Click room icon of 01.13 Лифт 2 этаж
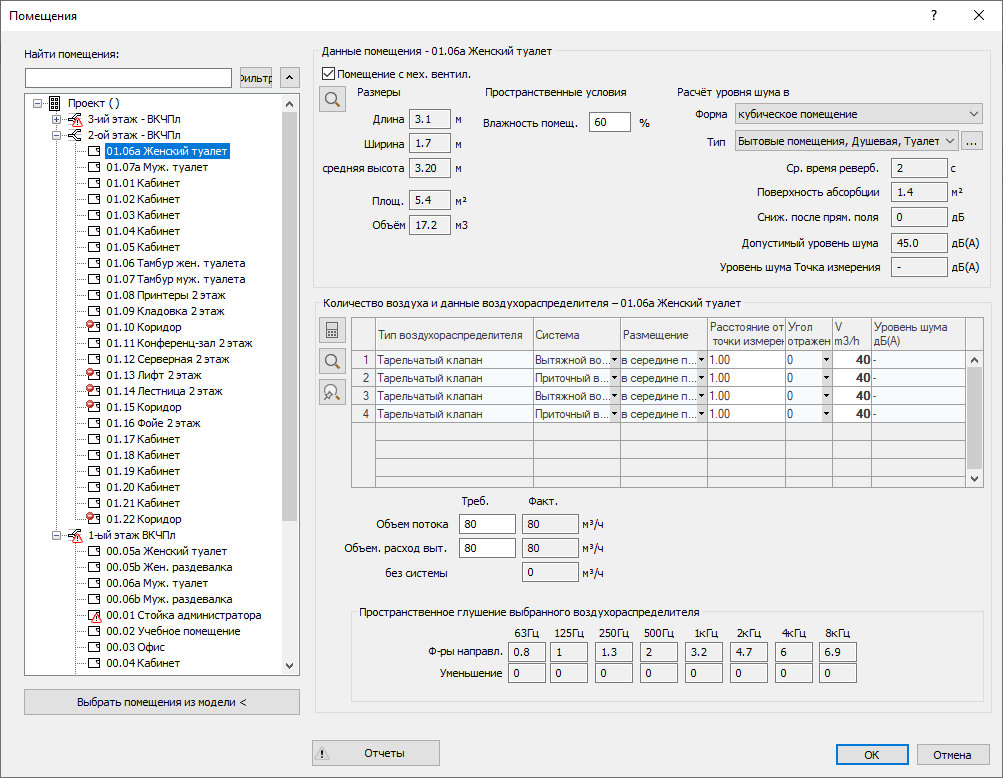The height and width of the screenshot is (778, 1003). click(93, 375)
